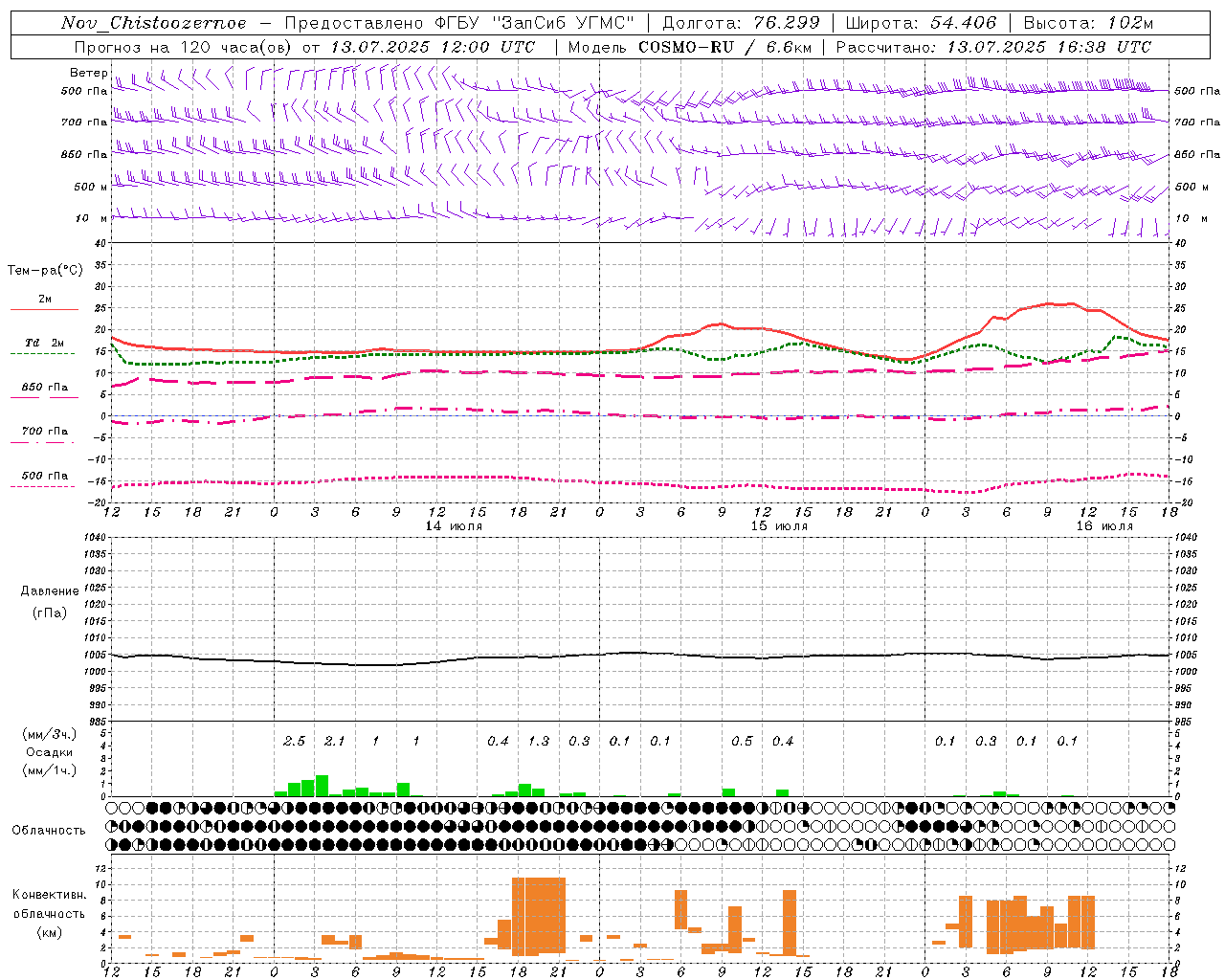Image resolution: width=1225 pixels, height=980 pixels.
Task: Select the 500 гПа temperature legend entry
Action: [x=45, y=476]
